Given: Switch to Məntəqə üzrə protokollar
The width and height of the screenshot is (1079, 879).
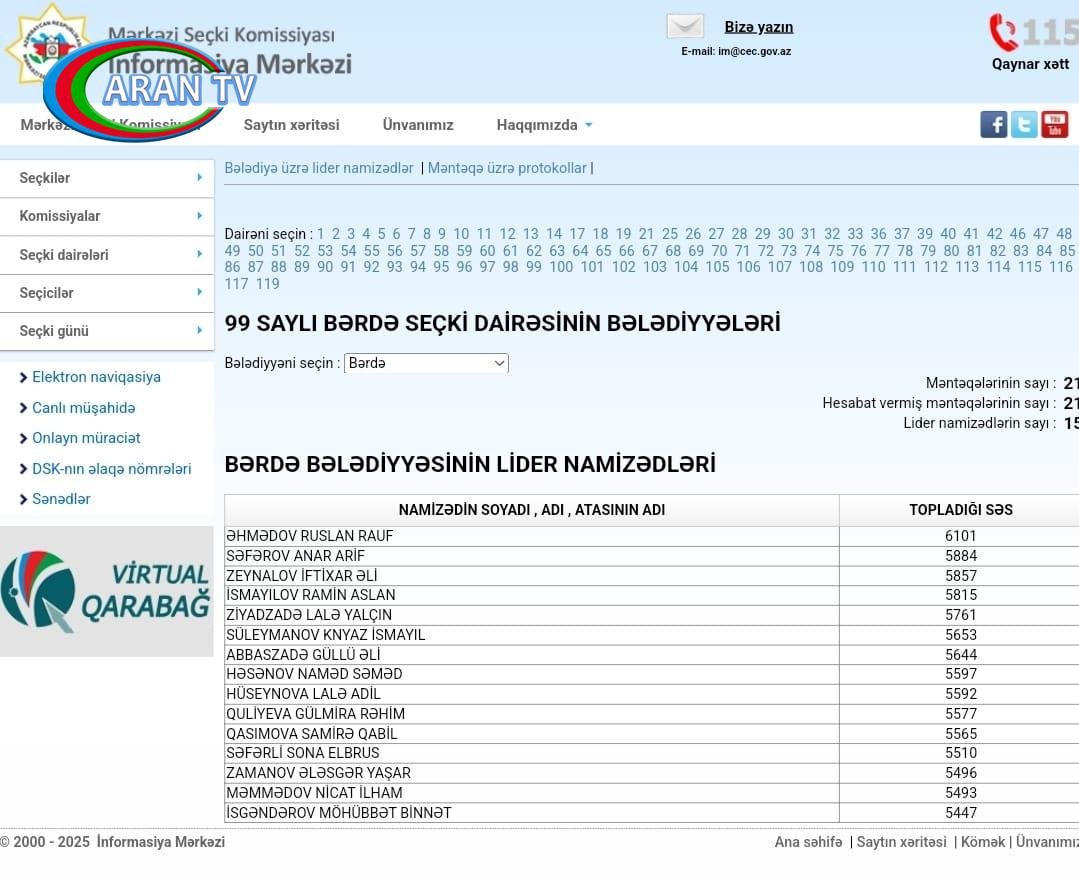Looking at the screenshot, I should coord(507,168).
